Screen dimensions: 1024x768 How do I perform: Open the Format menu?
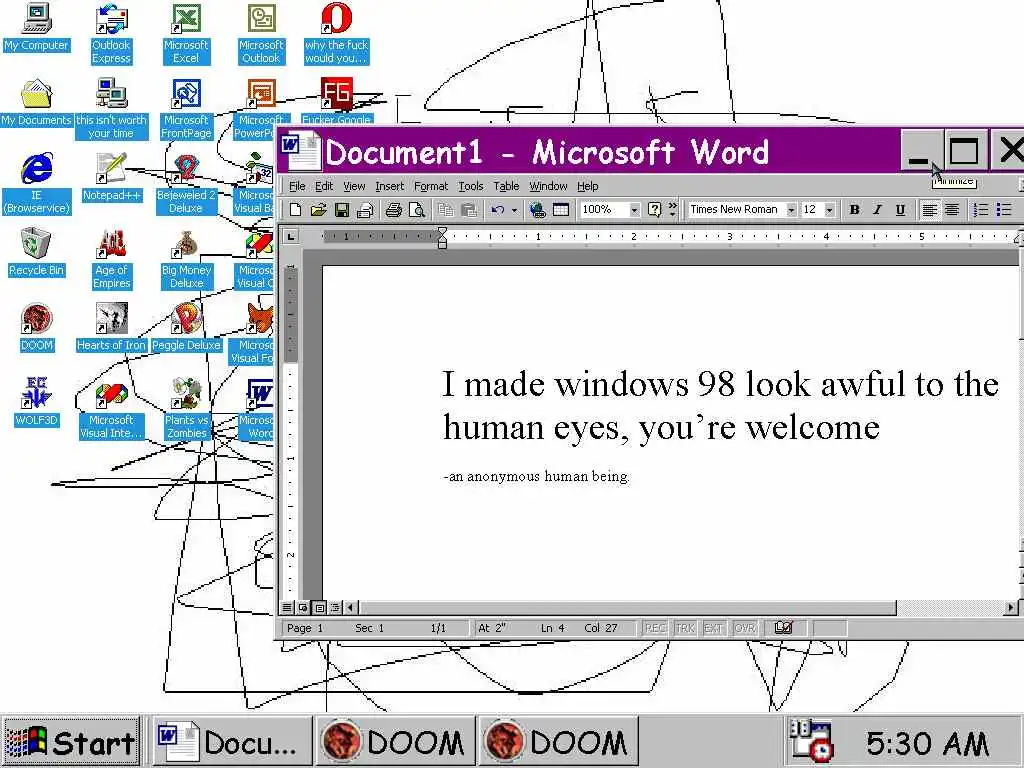tap(431, 186)
